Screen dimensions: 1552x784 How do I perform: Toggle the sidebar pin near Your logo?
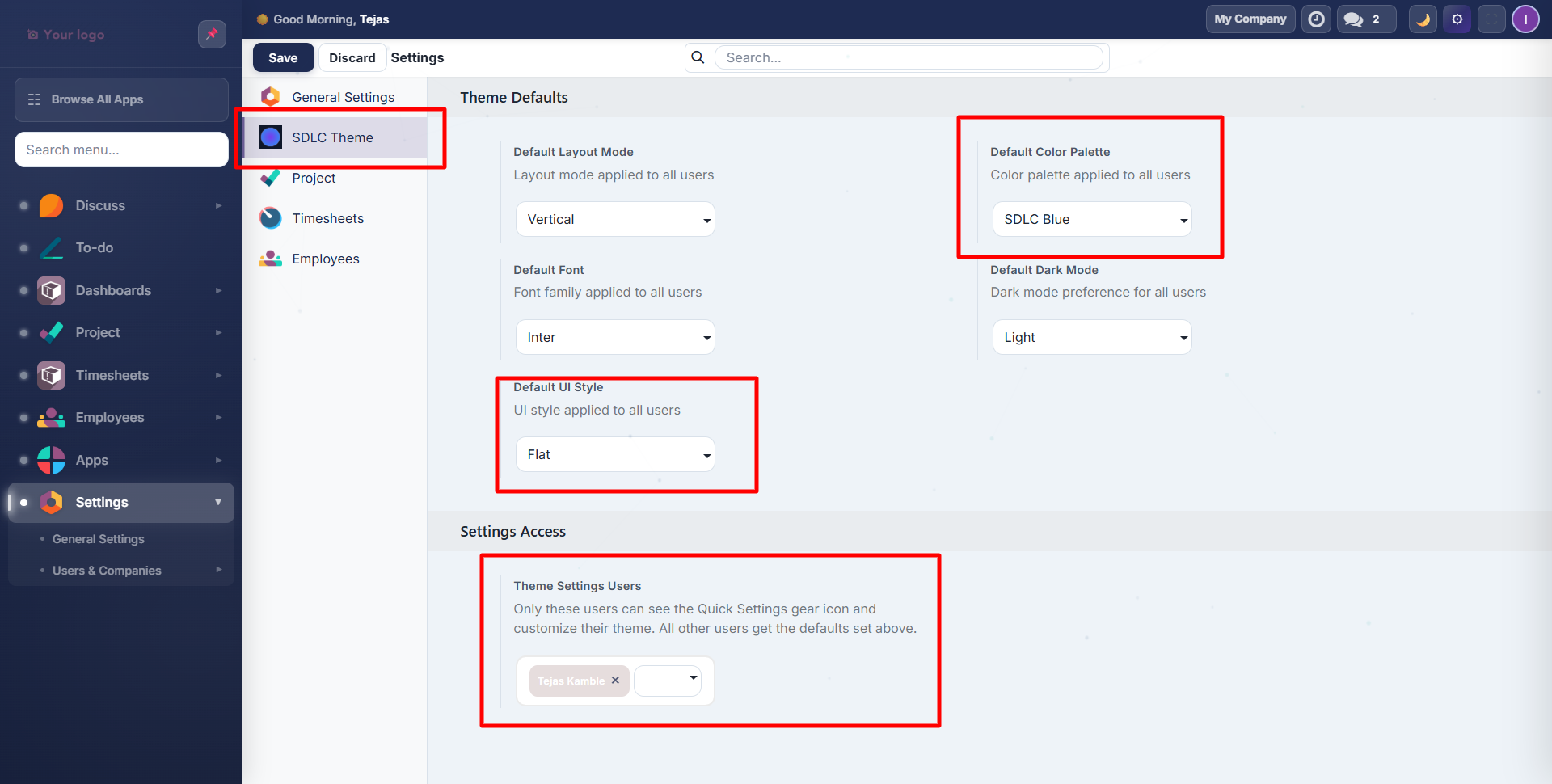point(212,34)
